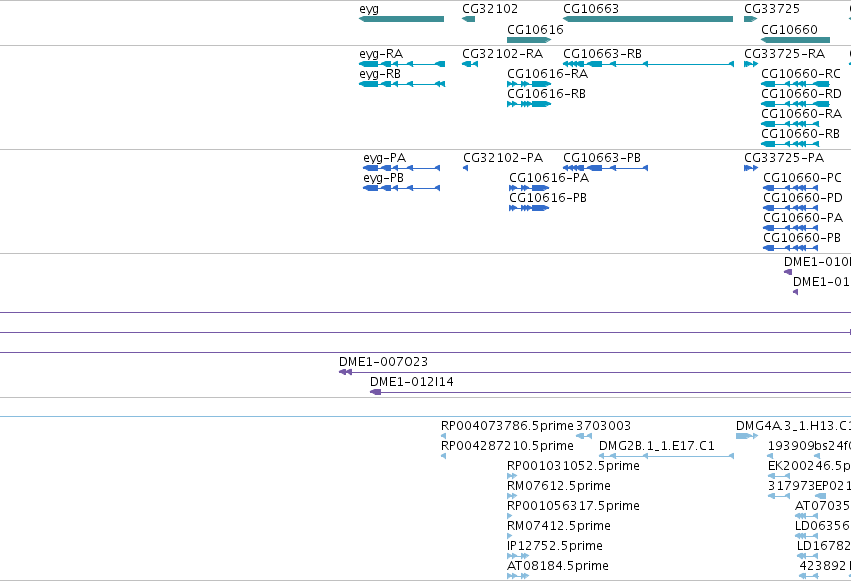Click the RM07412.5prime EST glyph
This screenshot has height=581, width=851.
510,537
